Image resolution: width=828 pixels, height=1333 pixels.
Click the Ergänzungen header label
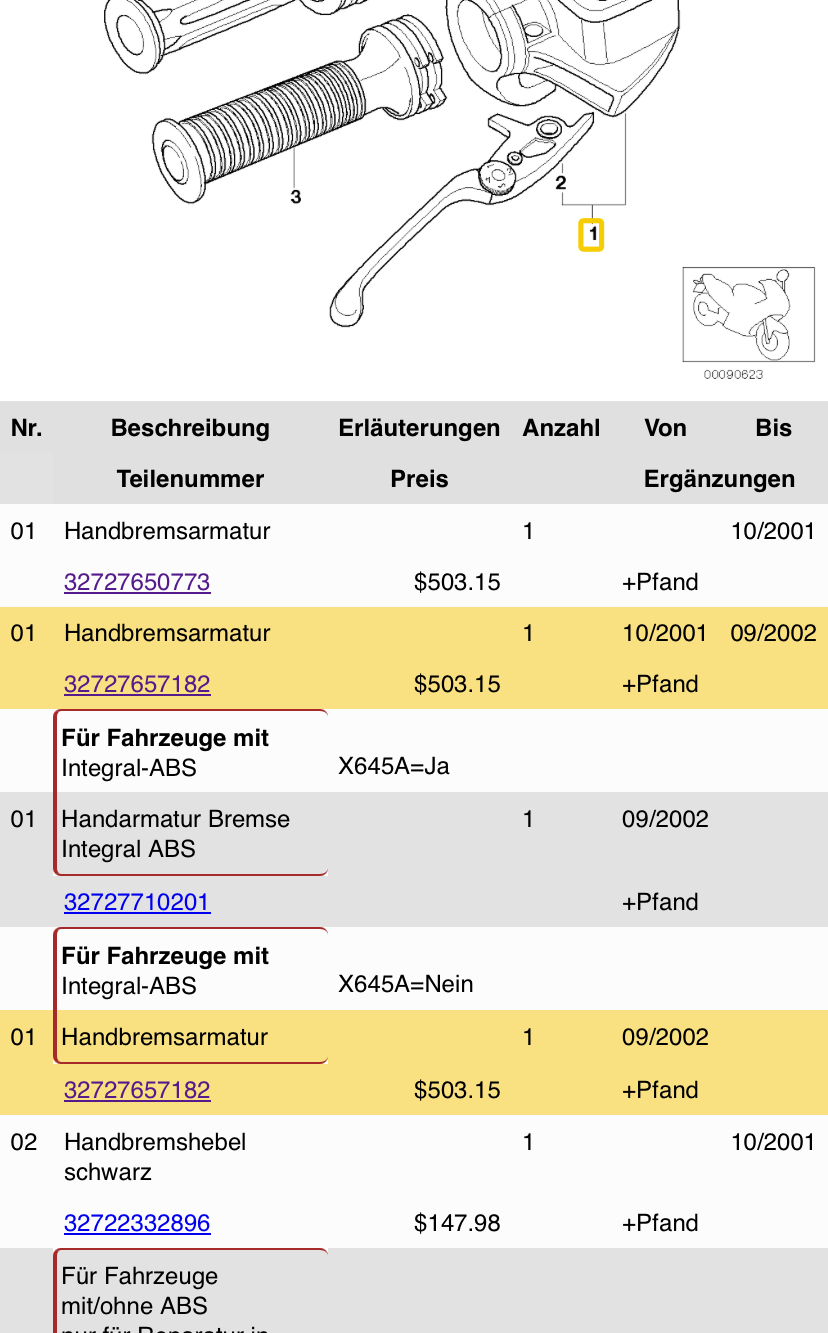(719, 479)
